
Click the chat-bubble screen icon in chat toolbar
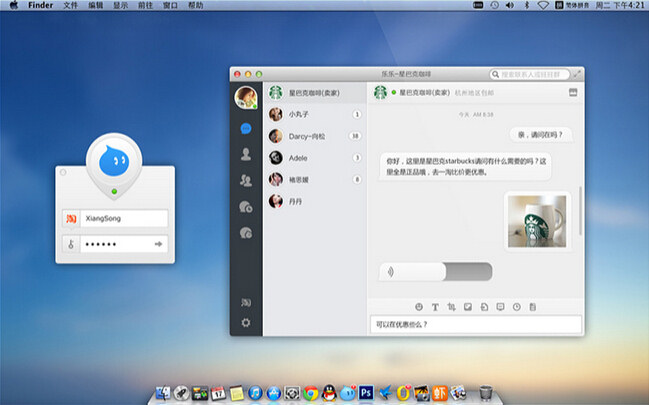500,307
